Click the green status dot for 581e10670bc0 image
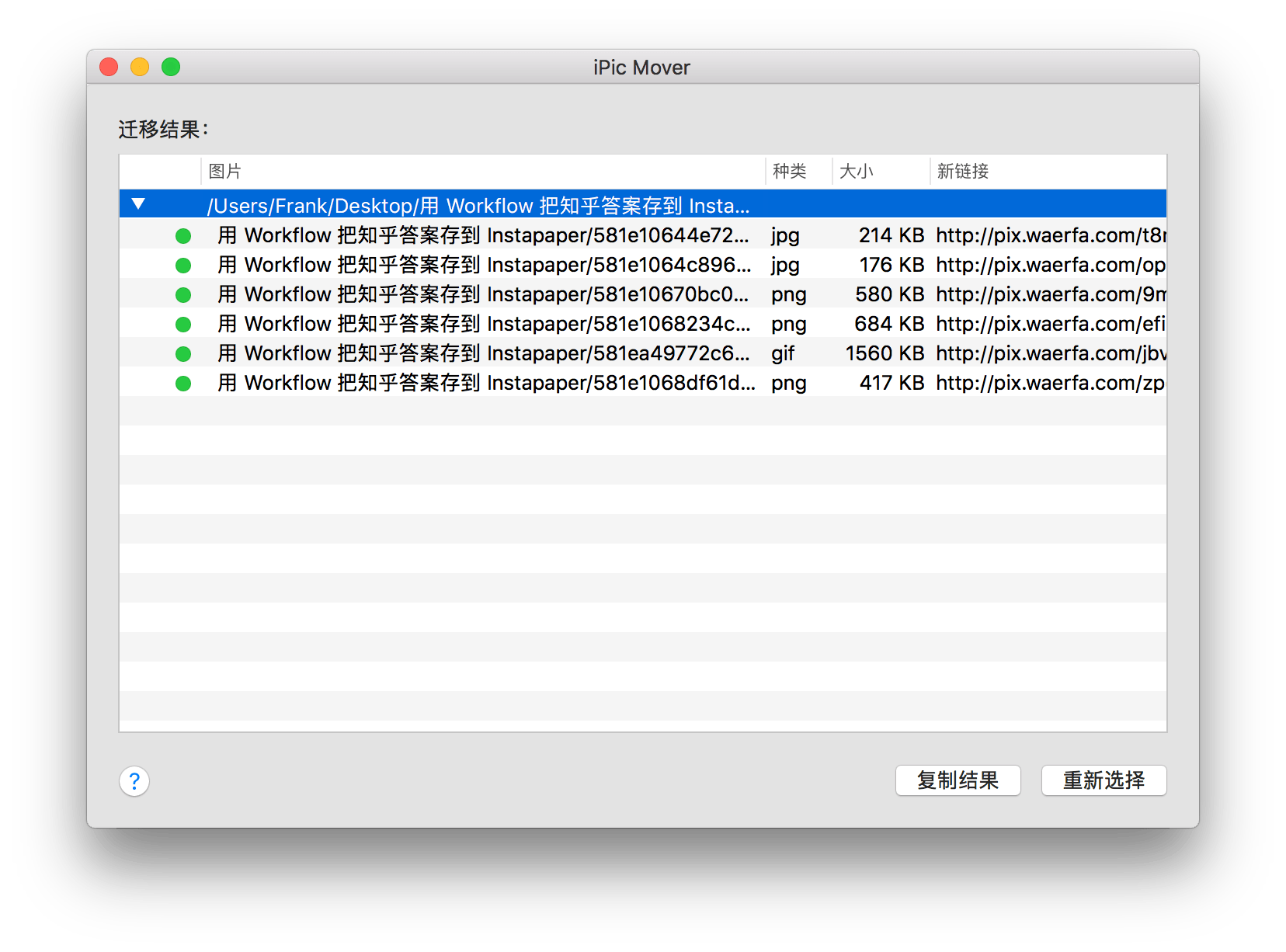Viewport: 1286px width, 952px height. click(x=183, y=294)
